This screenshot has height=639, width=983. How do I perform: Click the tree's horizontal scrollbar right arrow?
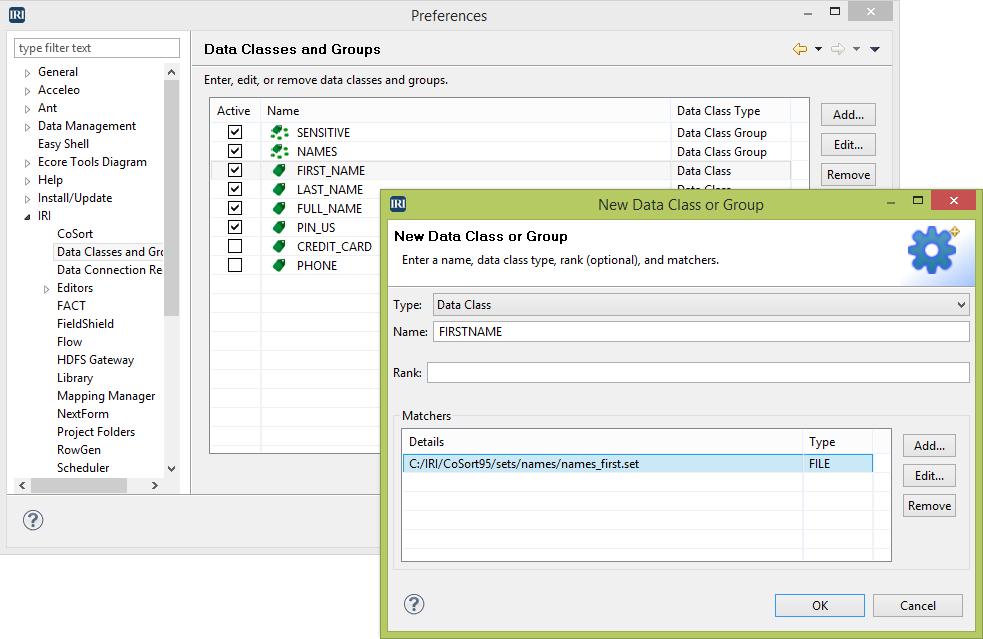click(155, 485)
